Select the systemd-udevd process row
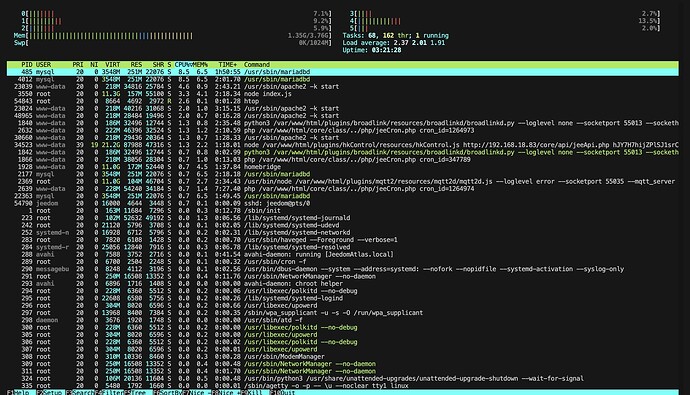This screenshot has height=395, width=690. (x=342, y=225)
